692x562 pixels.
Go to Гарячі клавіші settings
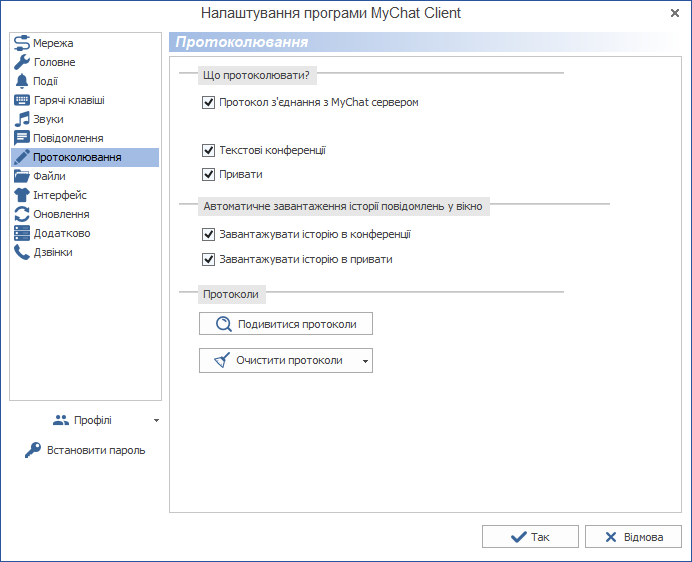85,100
